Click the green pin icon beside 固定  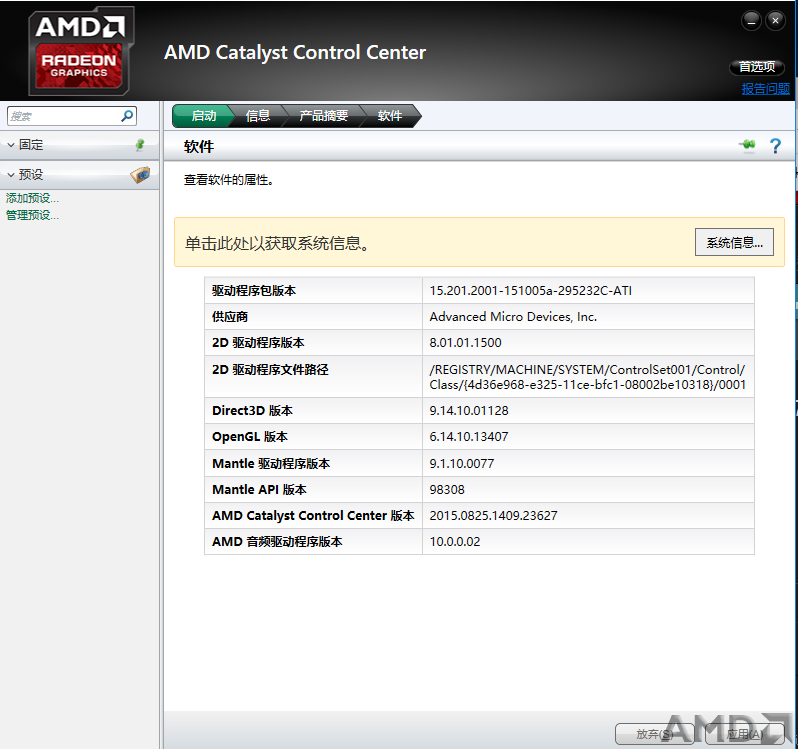coord(140,145)
